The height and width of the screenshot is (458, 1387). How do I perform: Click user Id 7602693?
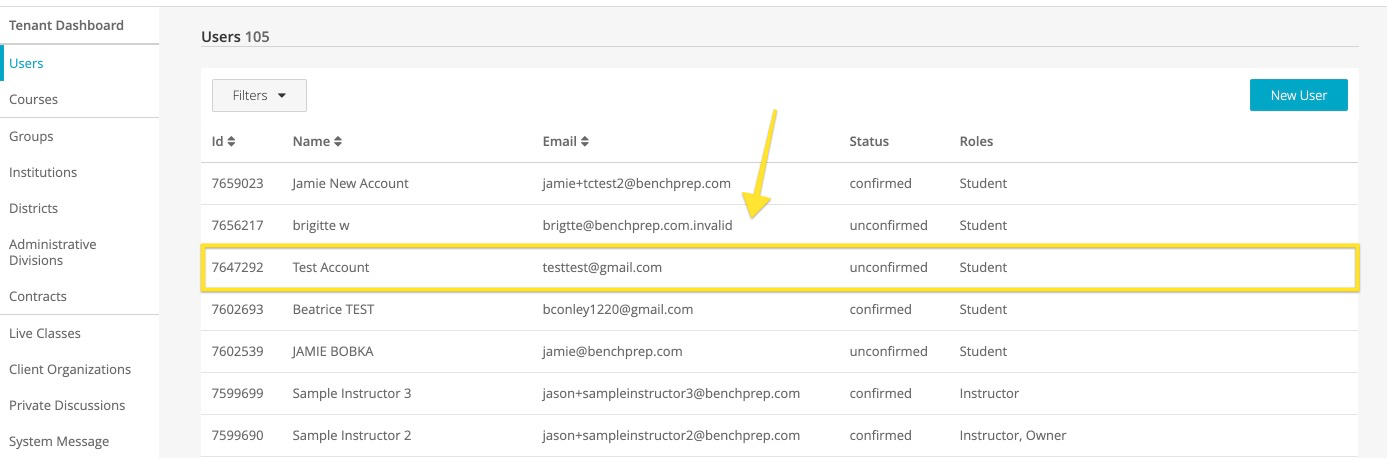237,309
